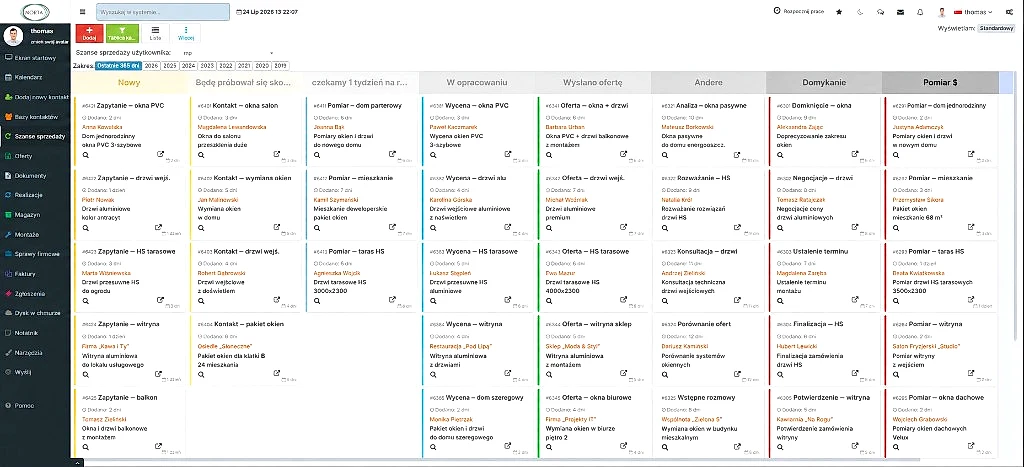Start work with Rozpocznij pracę
The image size is (1024, 467).
(x=799, y=11)
